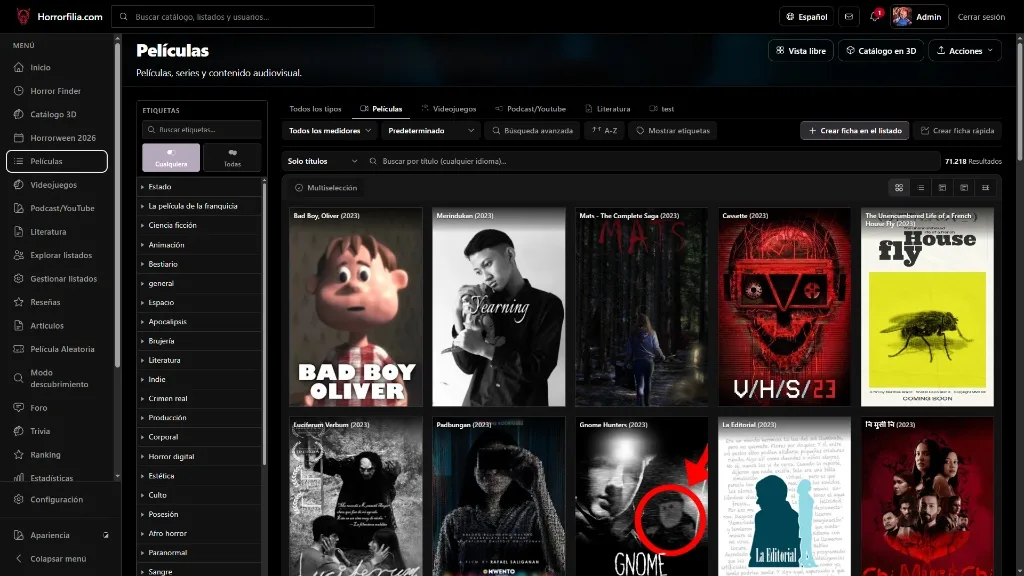Click the Reseñas star icon
This screenshot has height=576, width=1024.
[18, 302]
